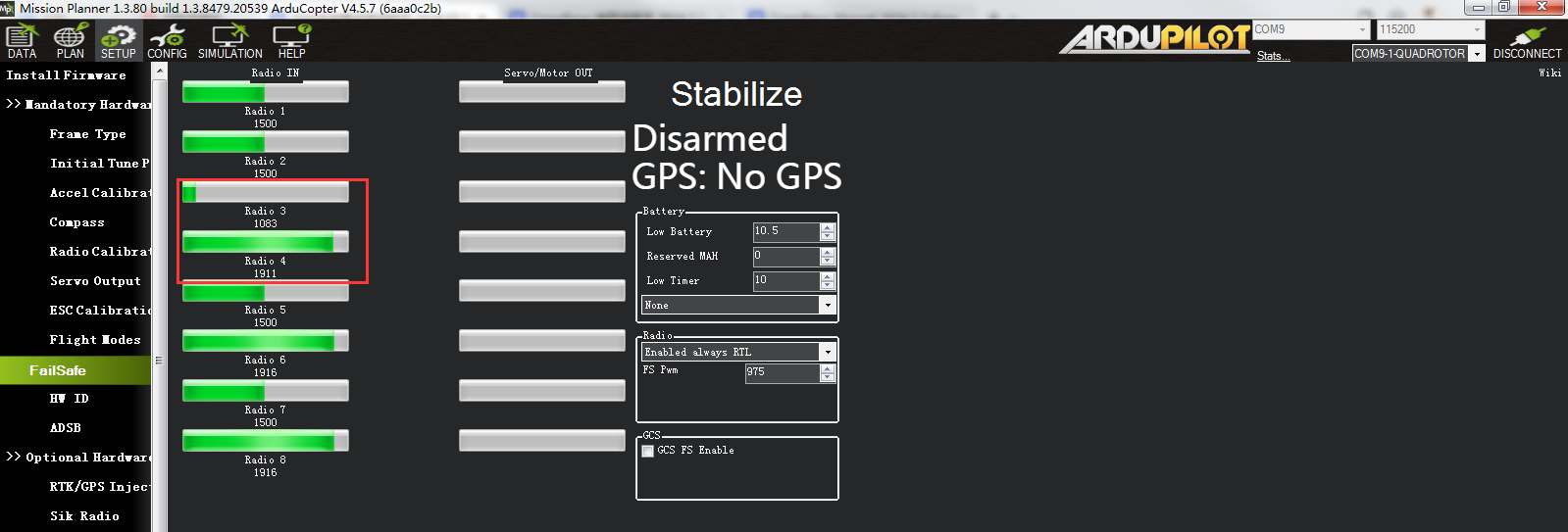
Task: Select Radio Calibration in the sidebar
Action: pos(99,252)
